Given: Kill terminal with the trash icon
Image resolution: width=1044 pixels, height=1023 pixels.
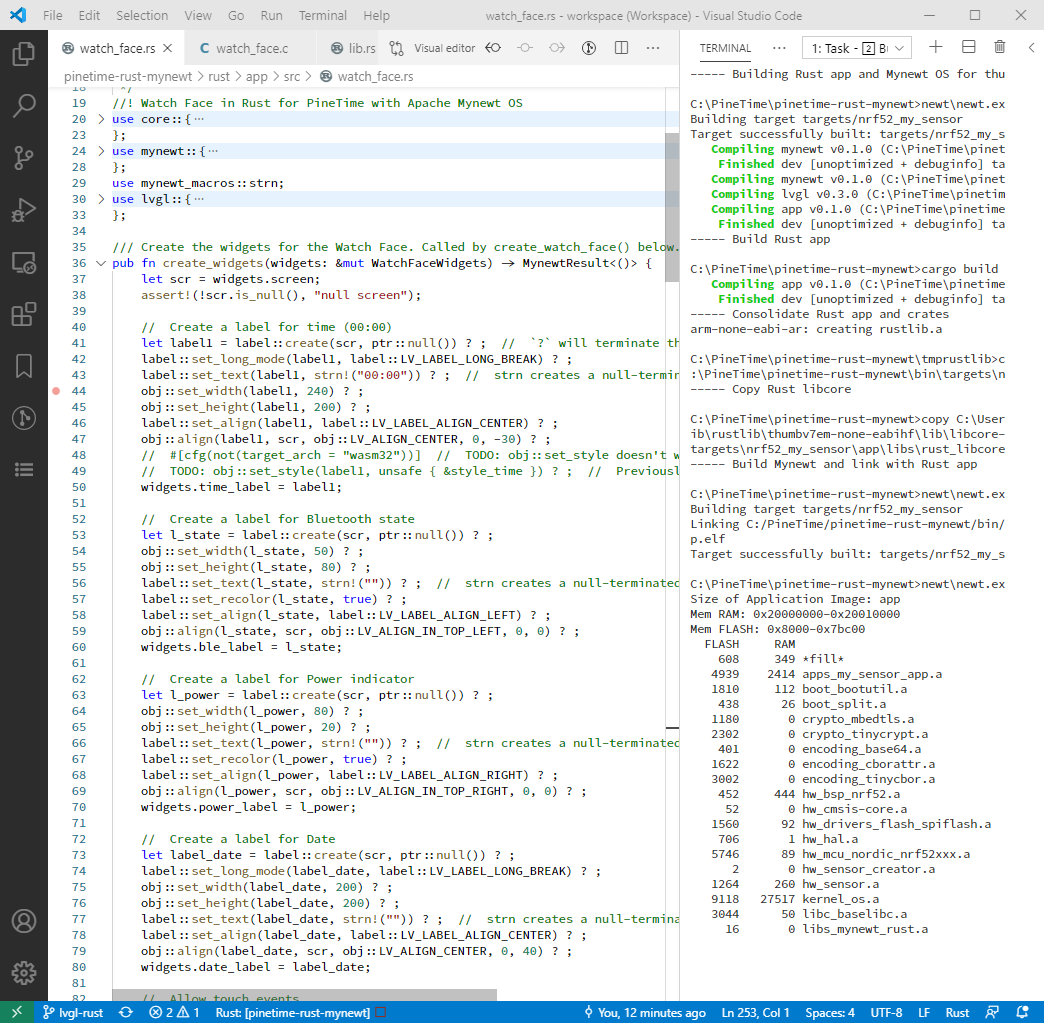Looking at the screenshot, I should [1000, 47].
